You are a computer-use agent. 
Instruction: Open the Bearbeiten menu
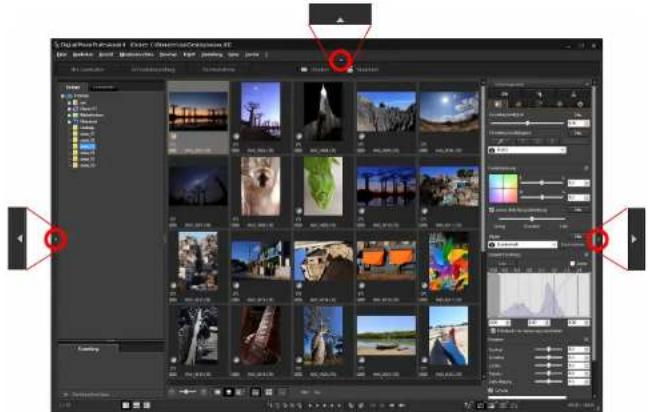[x=83, y=55]
